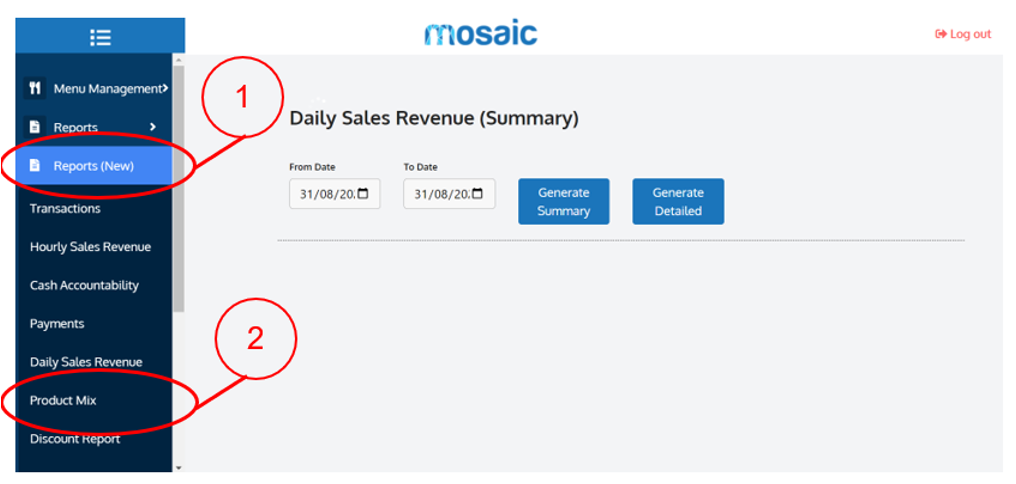
Task: Click the To Date input field
Action: click(x=449, y=194)
